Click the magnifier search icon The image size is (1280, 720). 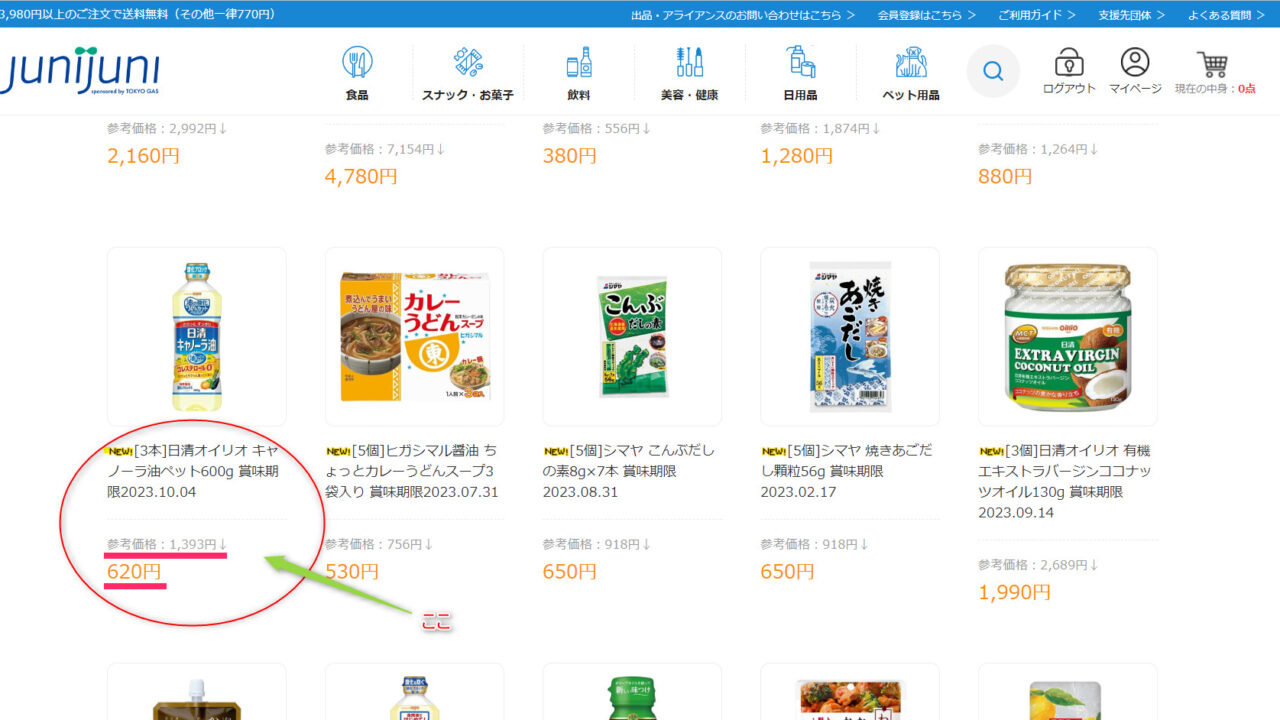pyautogui.click(x=993, y=71)
